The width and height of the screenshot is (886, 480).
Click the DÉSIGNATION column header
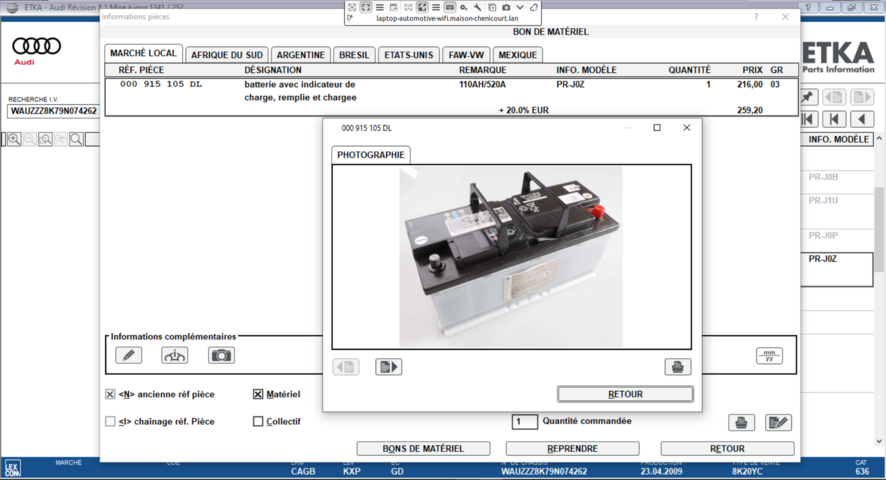(273, 70)
